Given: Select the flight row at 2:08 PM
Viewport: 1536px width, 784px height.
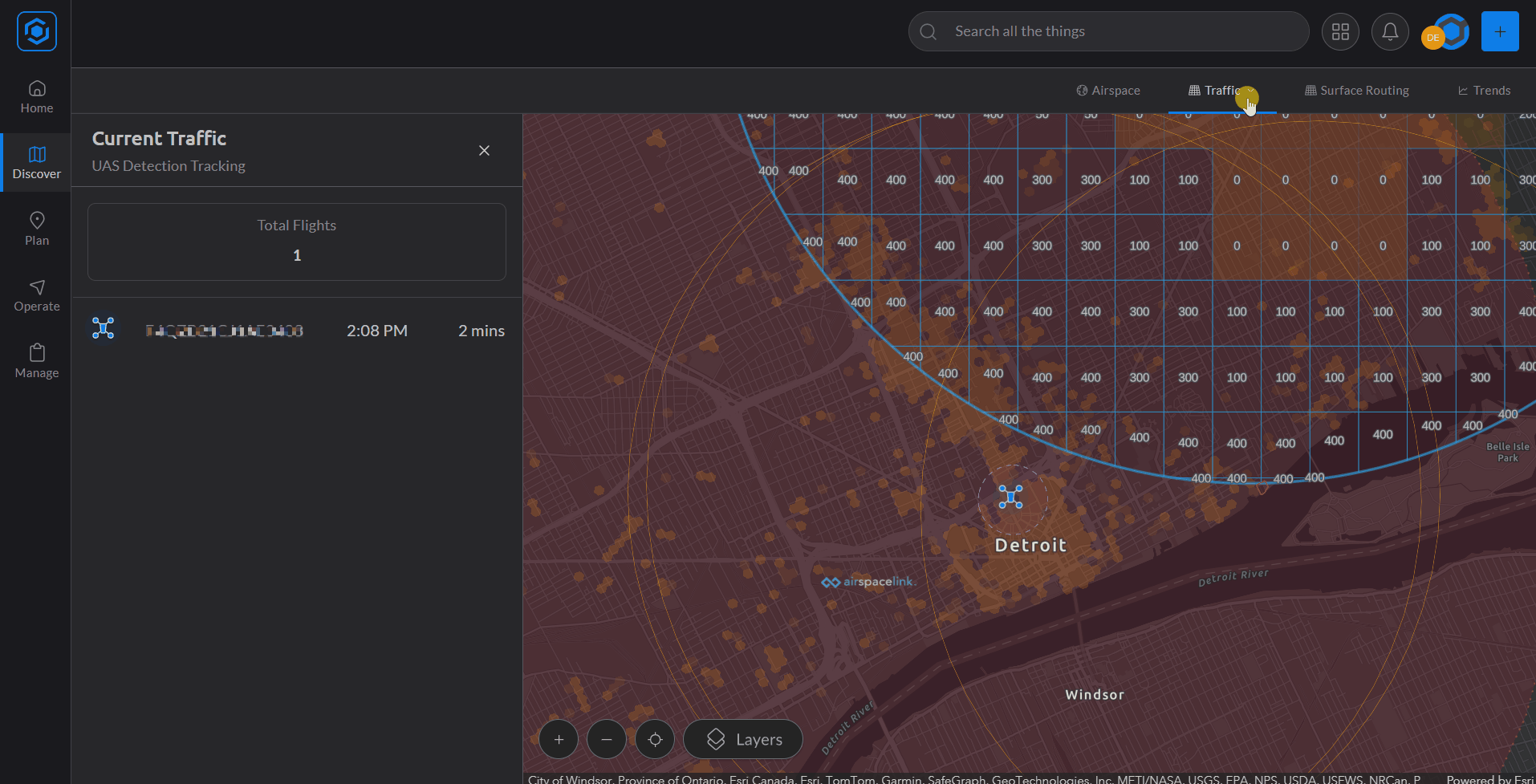Looking at the screenshot, I should 297,331.
